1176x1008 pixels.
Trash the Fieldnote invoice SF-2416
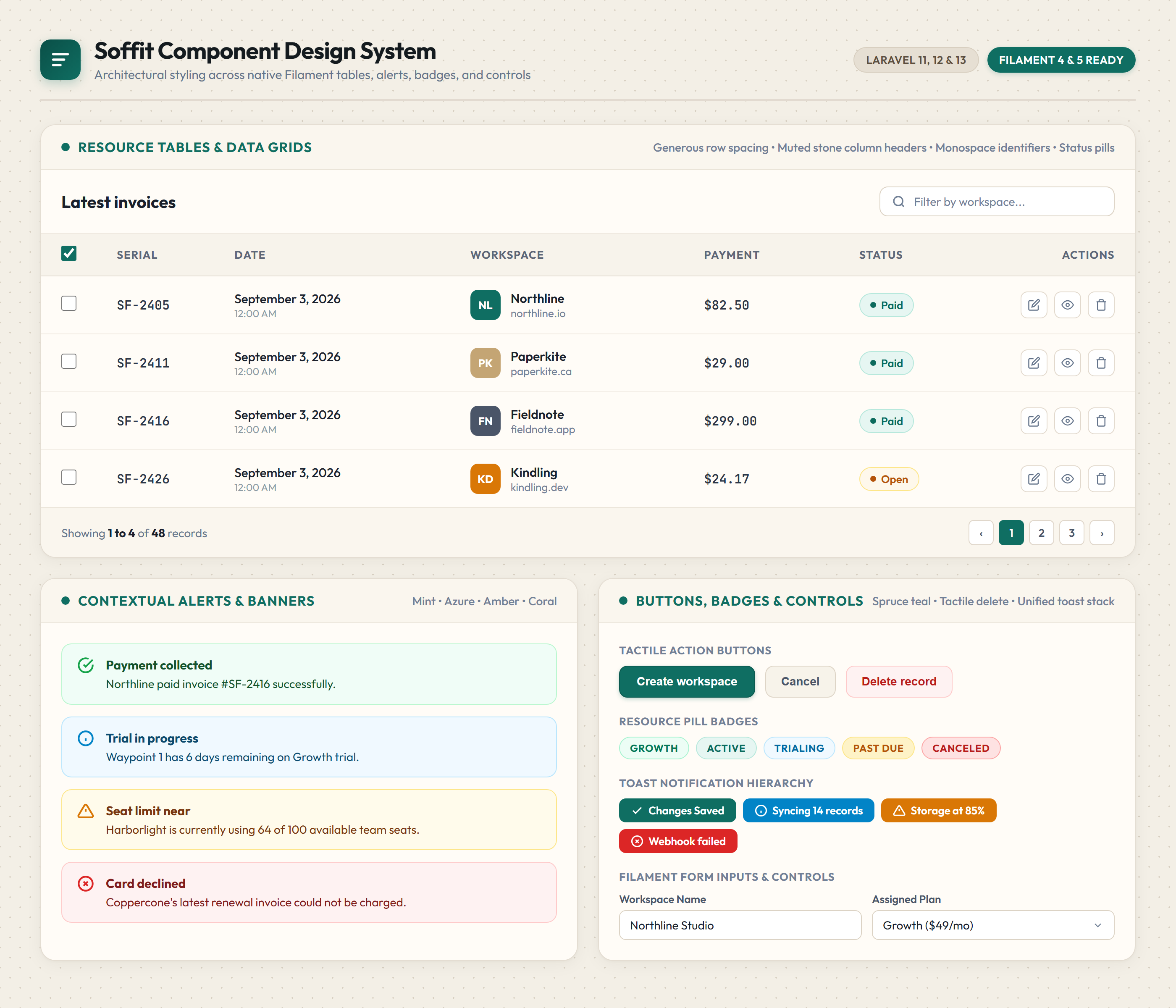1100,421
